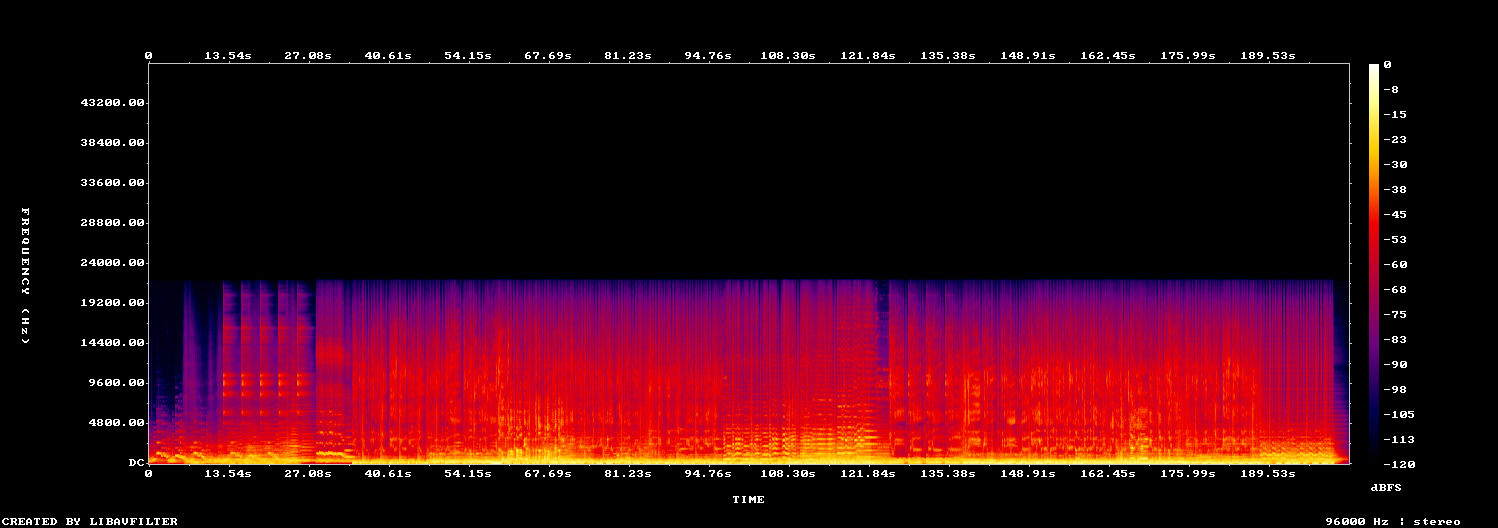The image size is (1498, 528).
Task: Click 175.99s on the top time axis
Action: point(1188,56)
